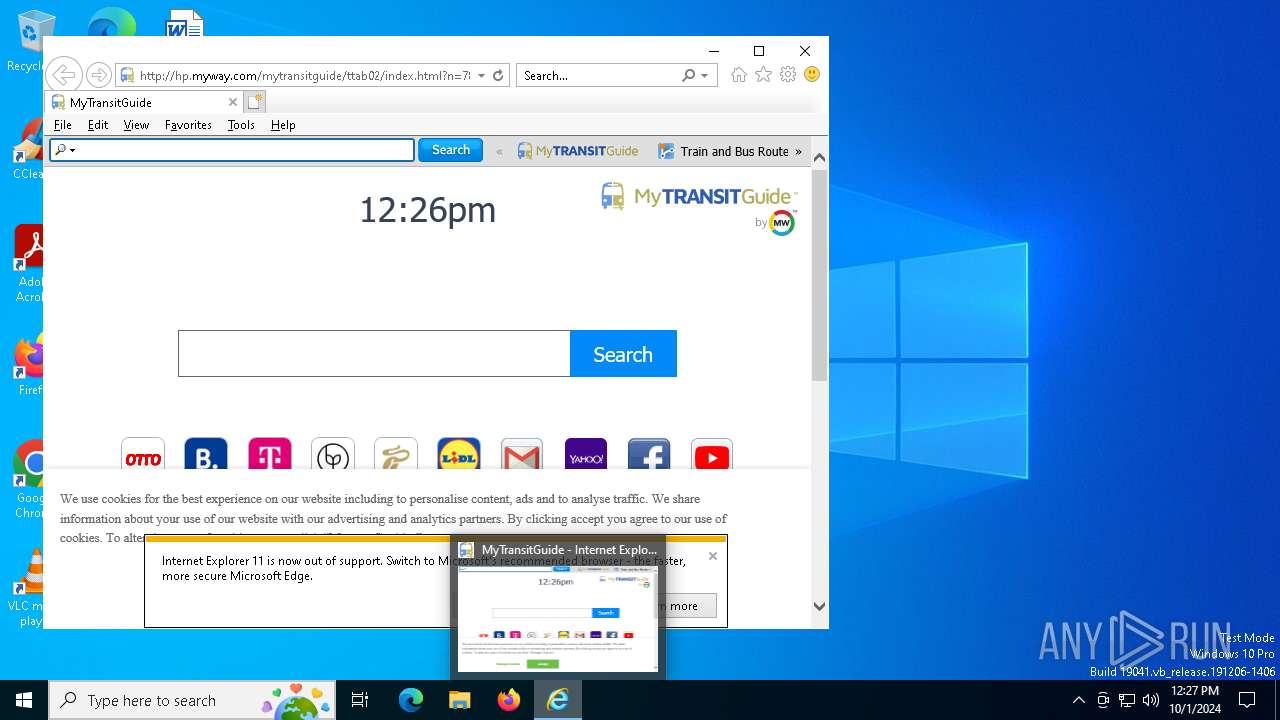
Task: Open the File menu
Action: (63, 125)
